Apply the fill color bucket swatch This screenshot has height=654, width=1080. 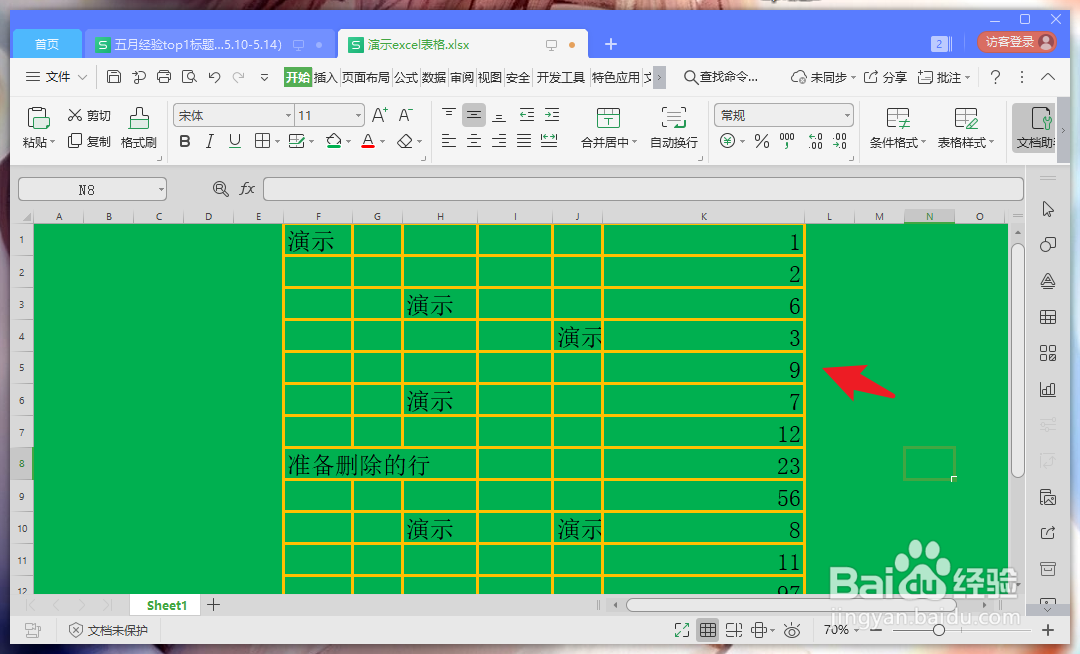point(333,141)
